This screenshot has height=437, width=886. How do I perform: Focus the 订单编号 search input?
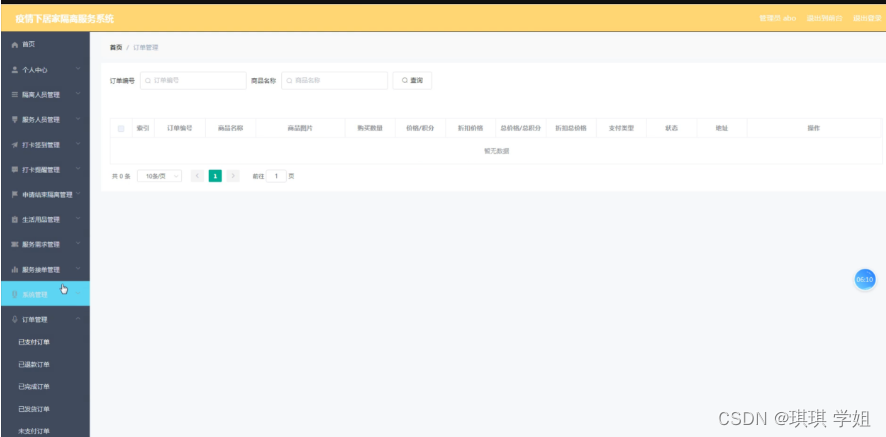tap(193, 80)
